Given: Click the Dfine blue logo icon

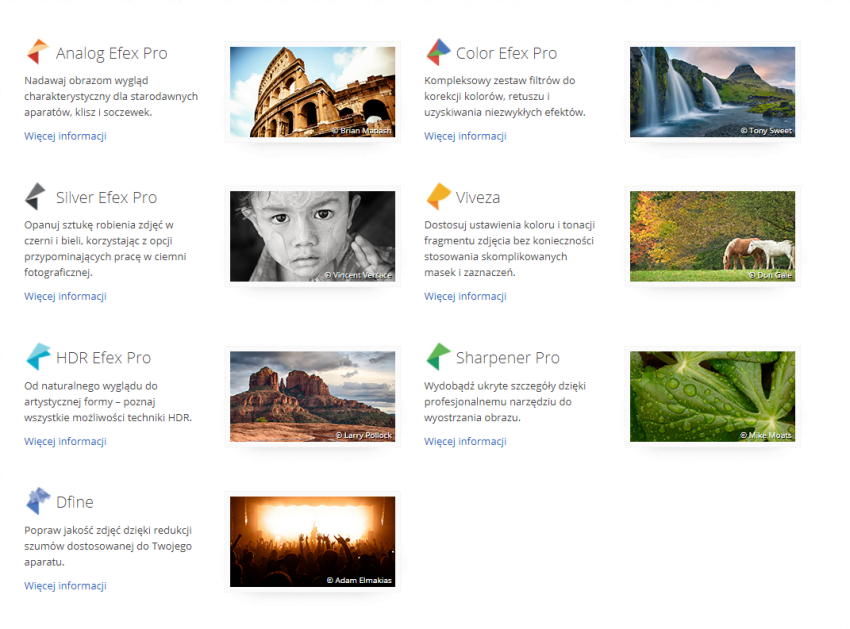Looking at the screenshot, I should tap(38, 501).
